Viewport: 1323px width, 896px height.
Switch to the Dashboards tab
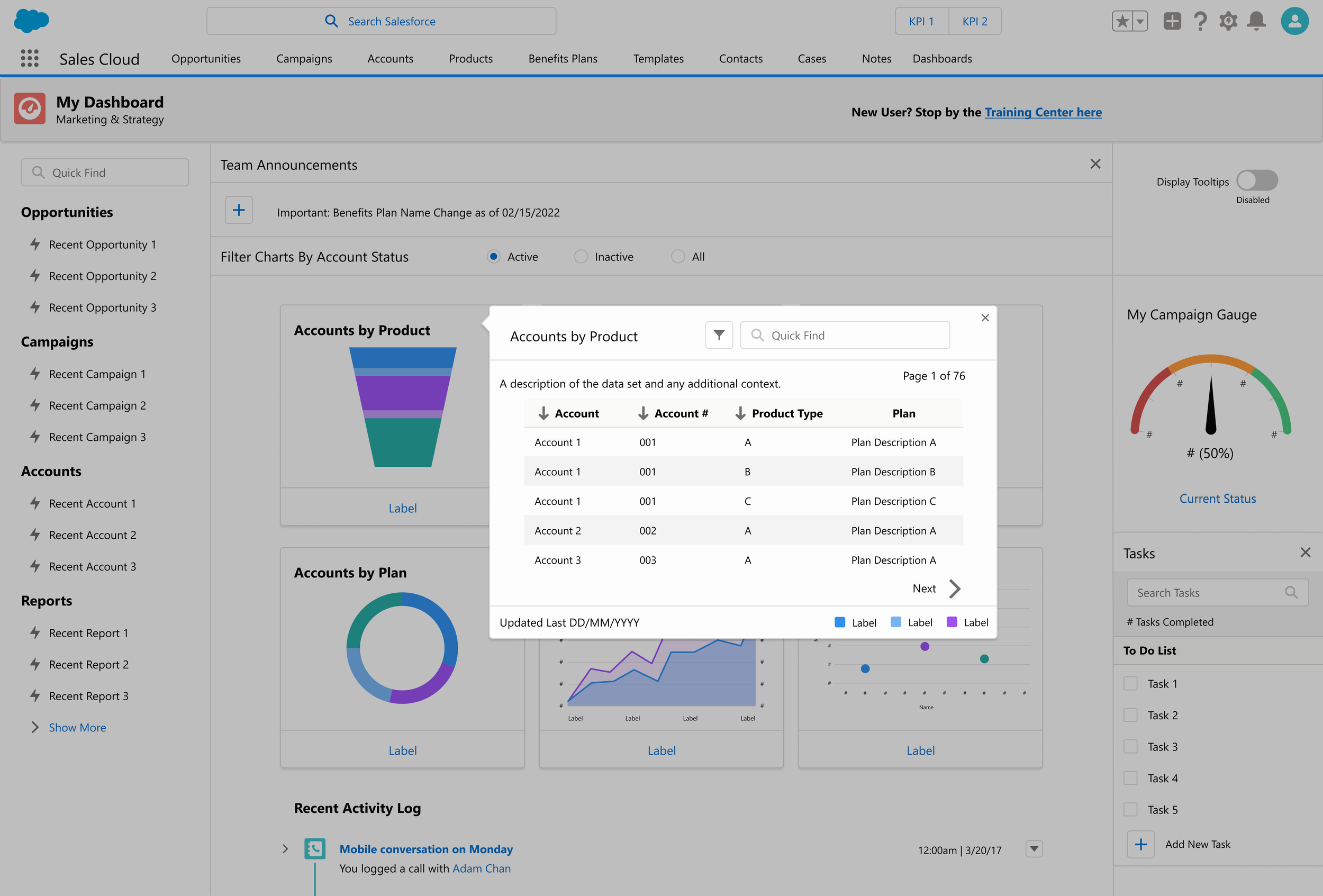point(941,59)
